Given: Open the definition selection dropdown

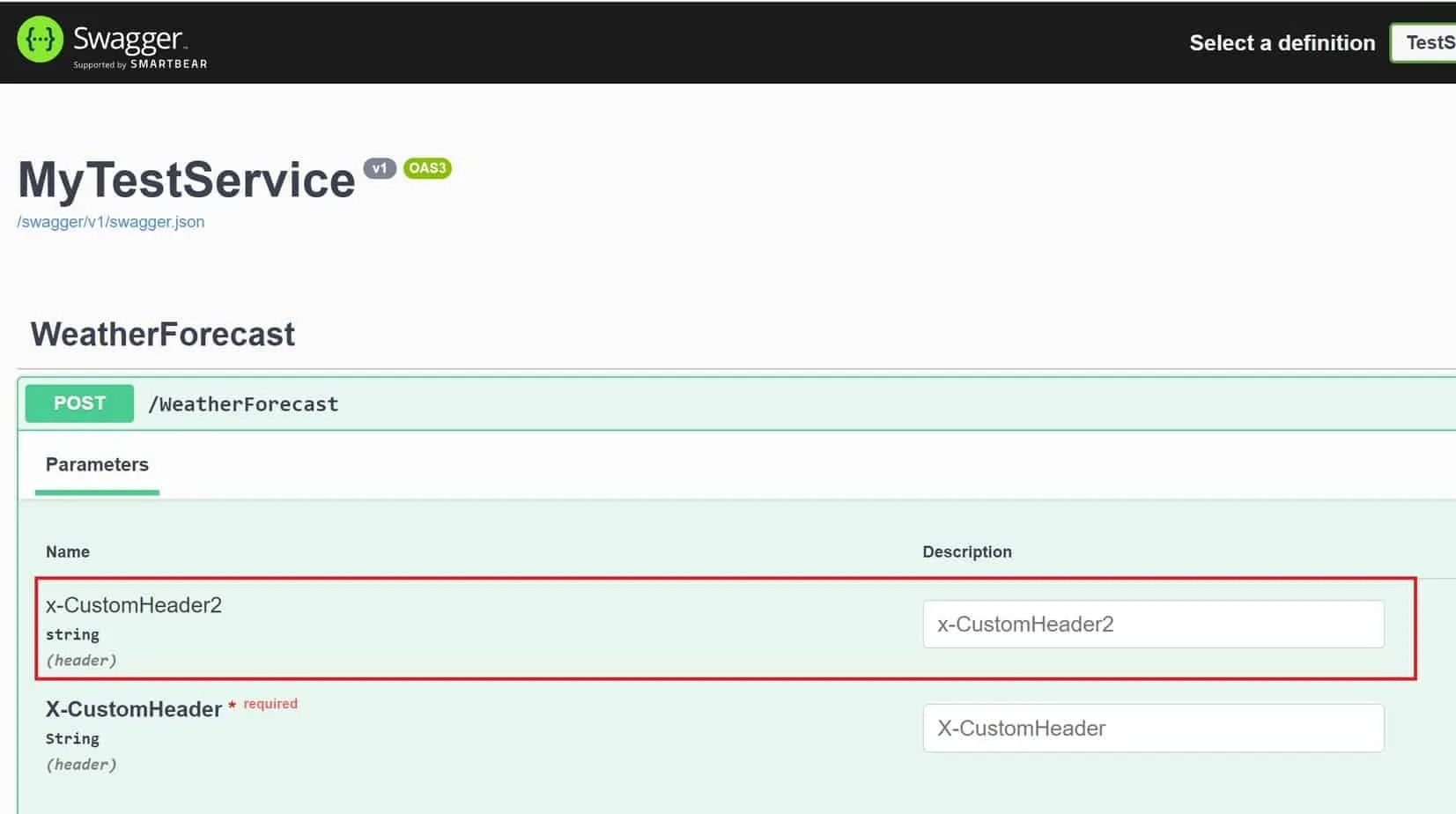Looking at the screenshot, I should tap(1424, 42).
